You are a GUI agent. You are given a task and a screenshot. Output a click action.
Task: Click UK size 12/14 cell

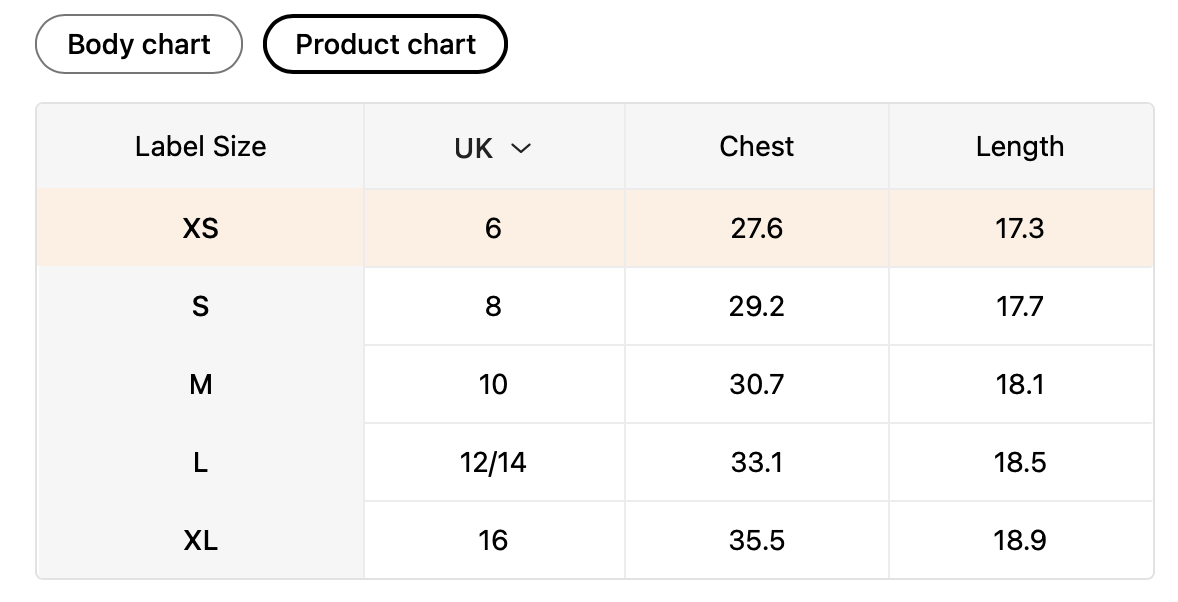click(x=493, y=463)
